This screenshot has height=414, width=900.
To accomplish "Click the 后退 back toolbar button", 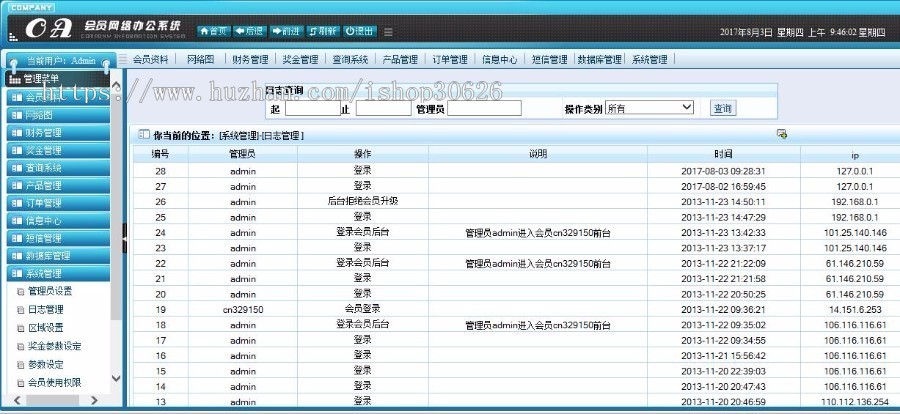I will 250,31.
